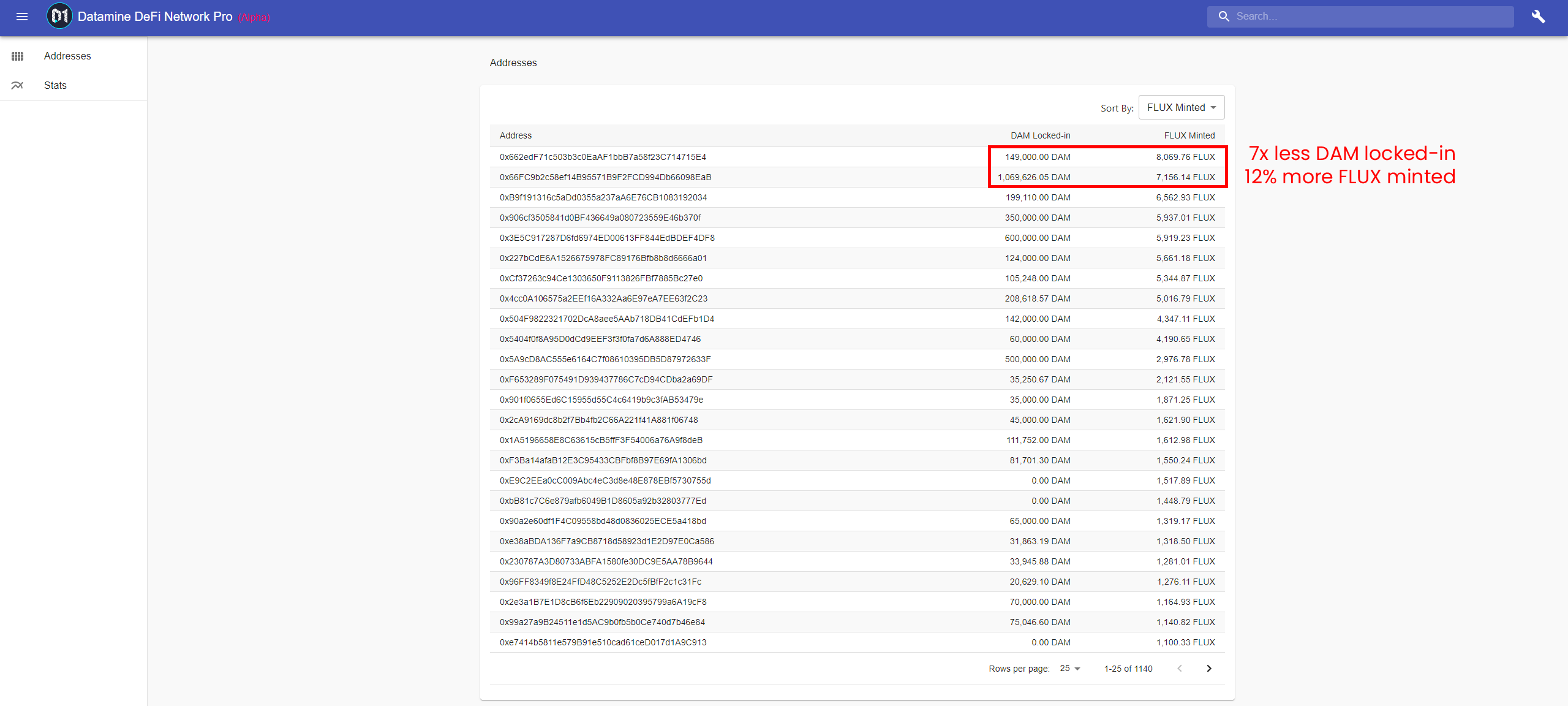Select address 0xe7414b5811e579B91e510cad61ceD017d1A9C913
Image resolution: width=1568 pixels, height=706 pixels.
click(603, 642)
